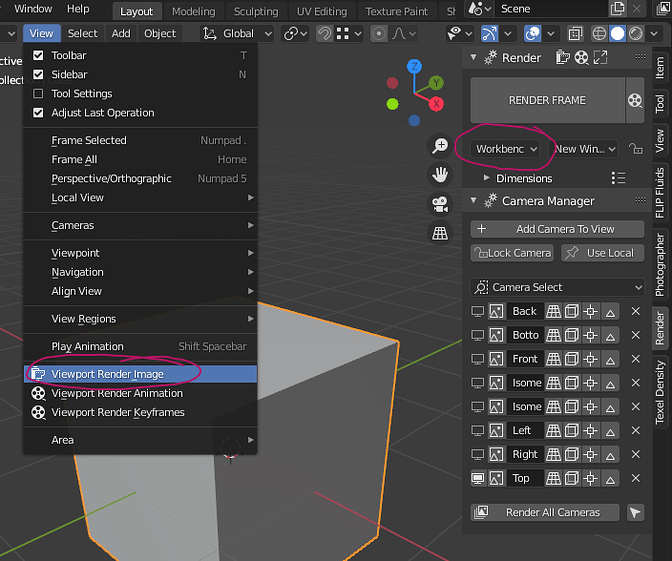Click the lock icon next to New Window dropdown

[x=635, y=149]
